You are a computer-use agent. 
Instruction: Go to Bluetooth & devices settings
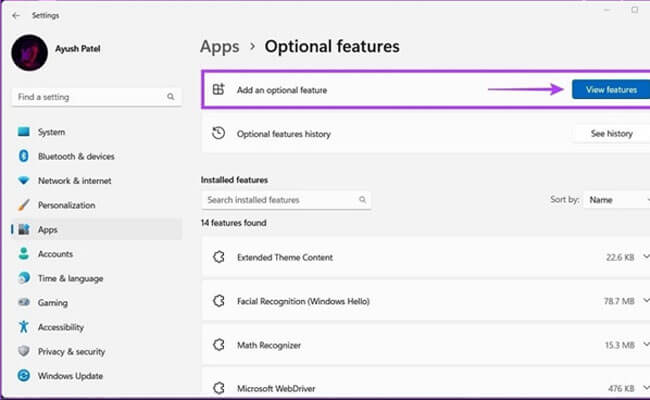[x=76, y=156]
